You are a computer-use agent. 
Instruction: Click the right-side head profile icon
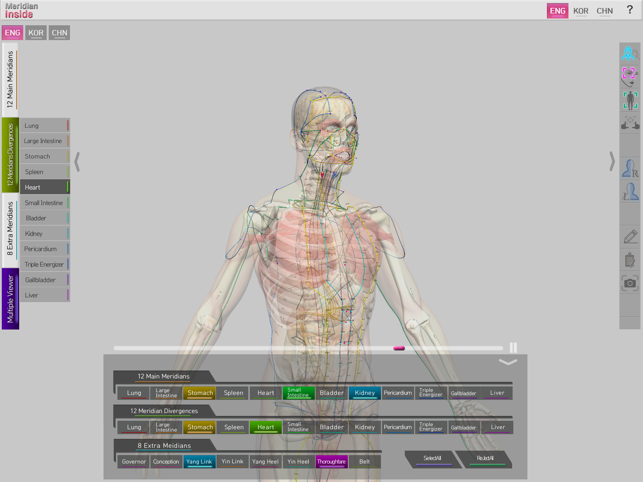[630, 169]
